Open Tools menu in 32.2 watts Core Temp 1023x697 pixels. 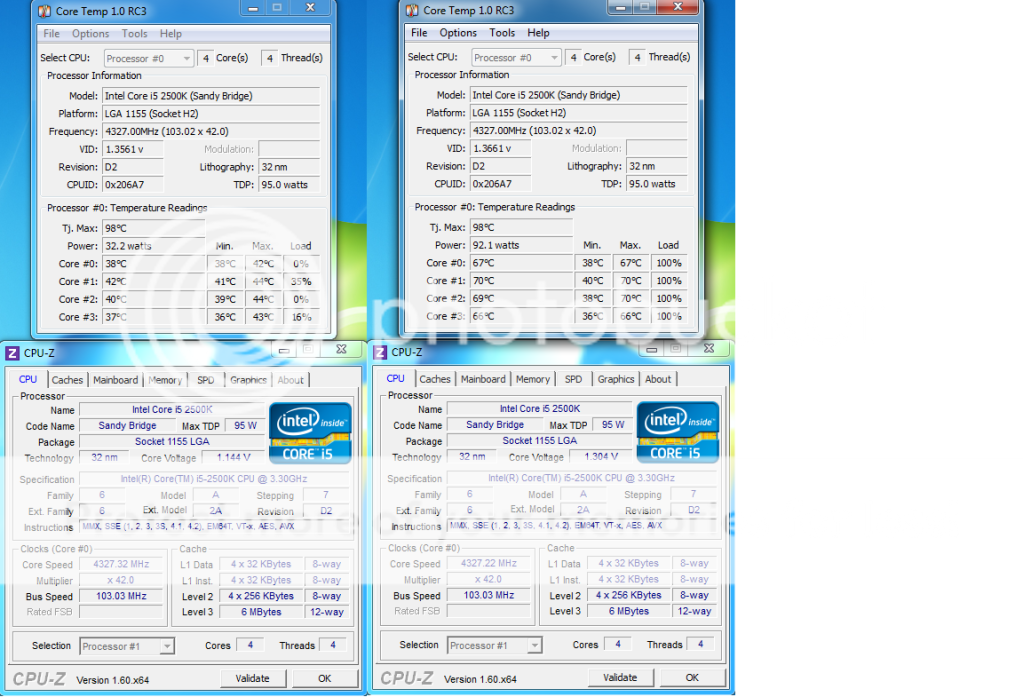[x=134, y=34]
